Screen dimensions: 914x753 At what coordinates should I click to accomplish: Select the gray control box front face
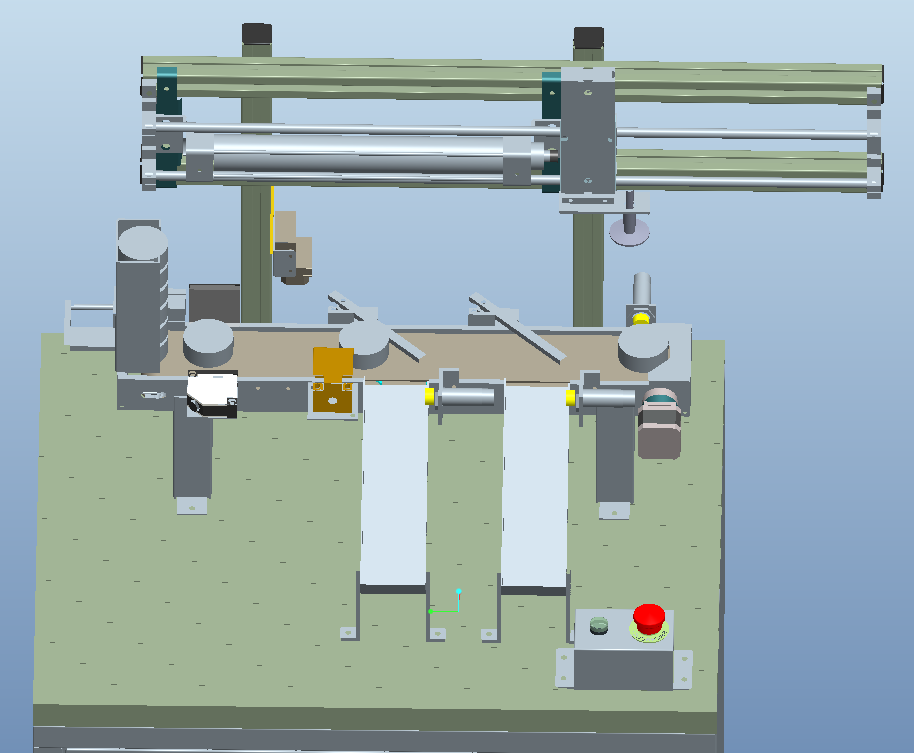624,669
